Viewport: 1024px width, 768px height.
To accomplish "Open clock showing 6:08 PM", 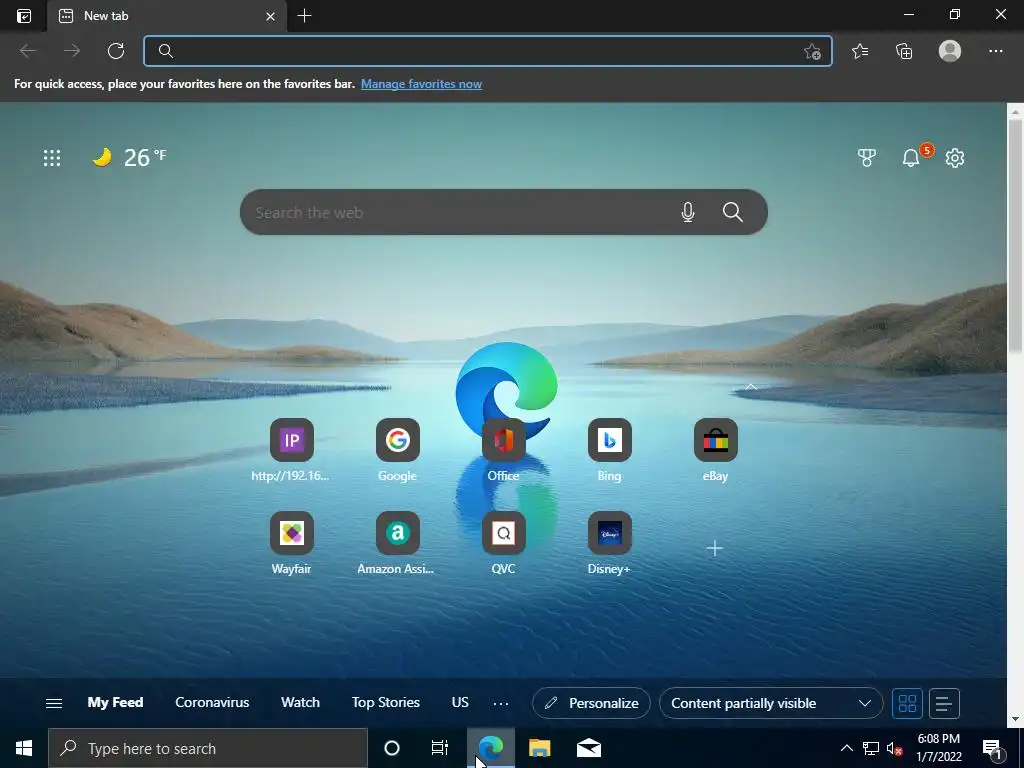I will (938, 748).
